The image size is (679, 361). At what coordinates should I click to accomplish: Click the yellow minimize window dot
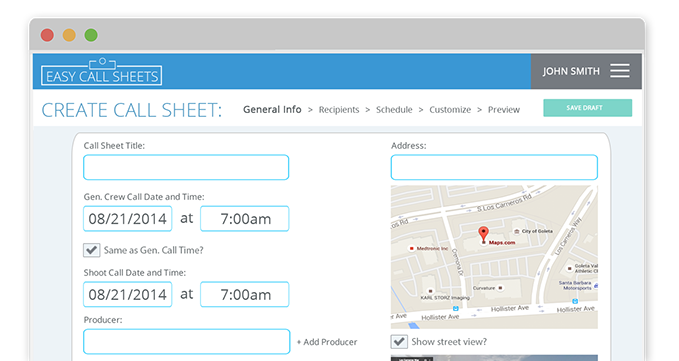click(x=69, y=35)
